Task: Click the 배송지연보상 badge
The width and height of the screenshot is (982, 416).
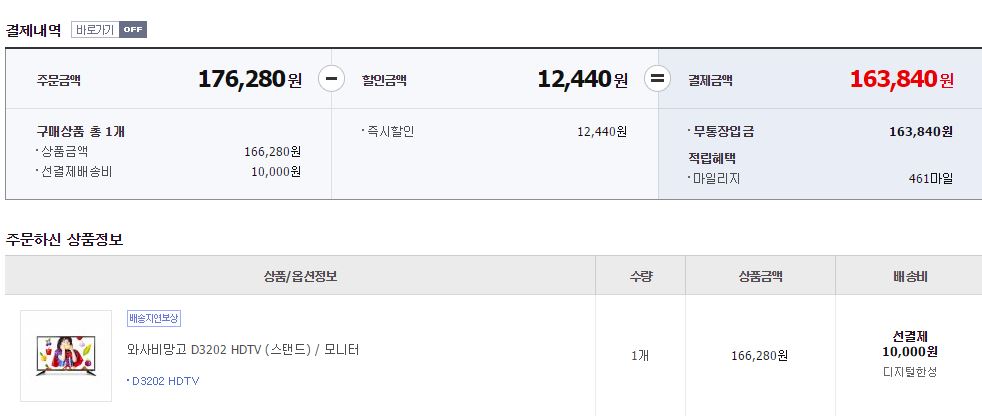Action: coord(154,318)
